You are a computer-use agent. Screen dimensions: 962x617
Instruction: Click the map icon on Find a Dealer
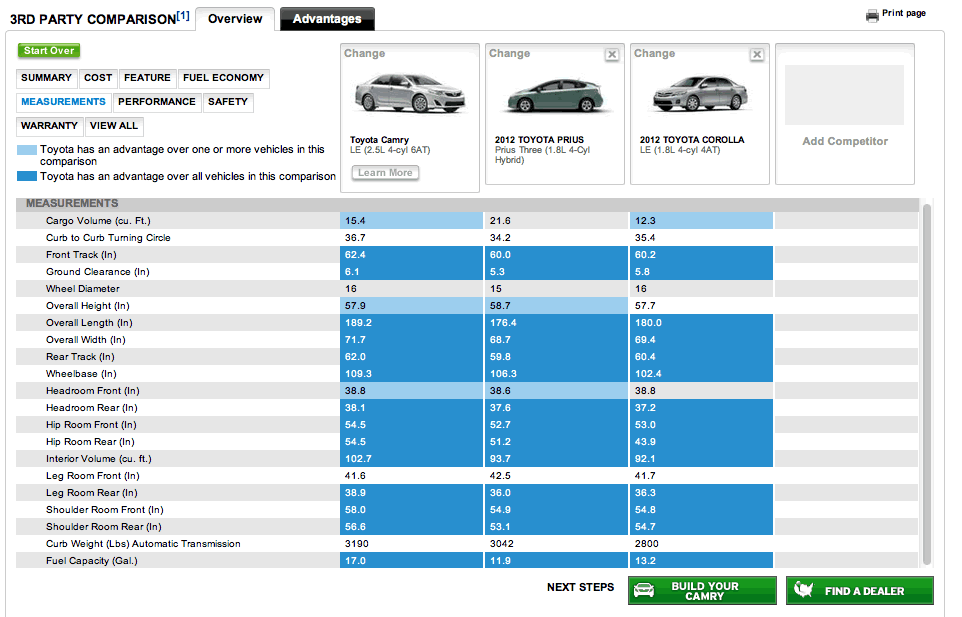pyautogui.click(x=803, y=590)
